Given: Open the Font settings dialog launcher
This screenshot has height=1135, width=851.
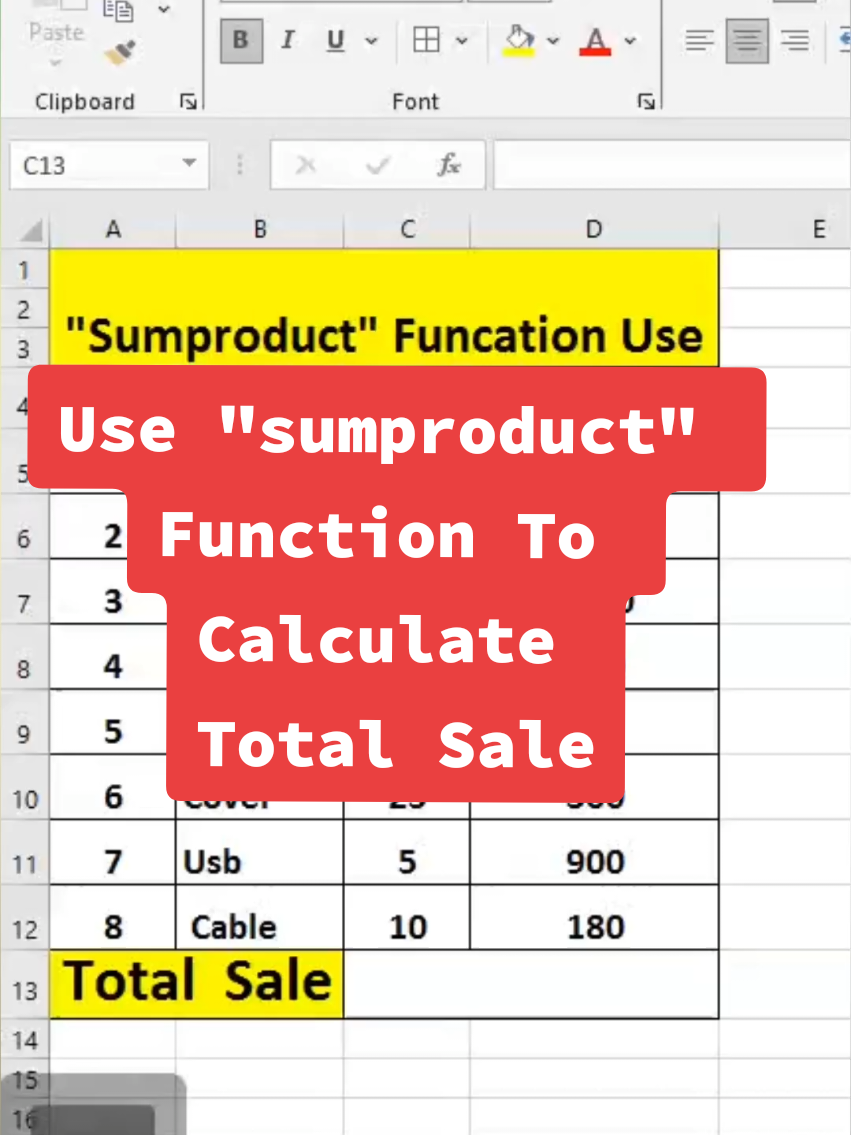Looking at the screenshot, I should [x=646, y=102].
